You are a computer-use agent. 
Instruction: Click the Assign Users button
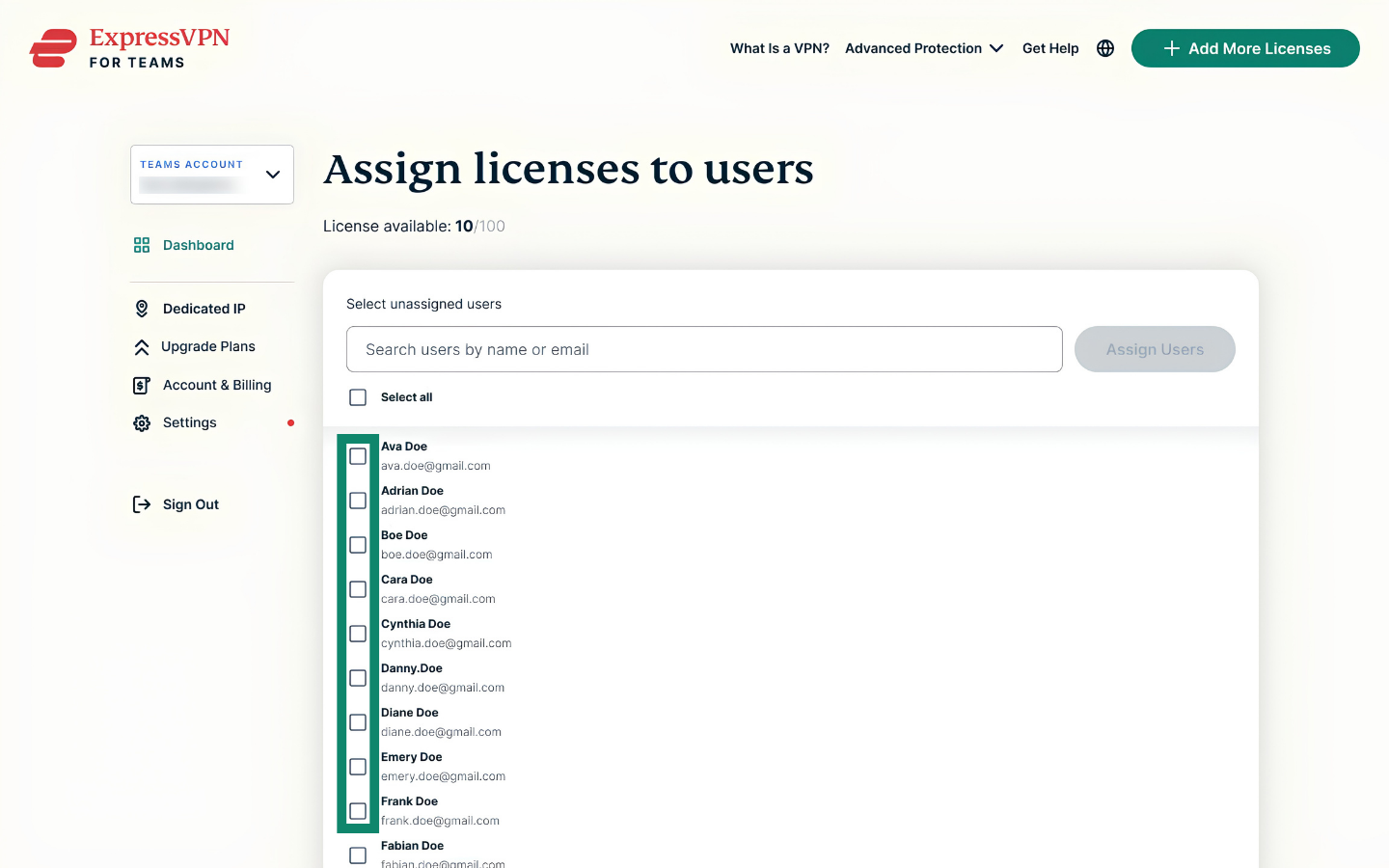click(x=1155, y=349)
